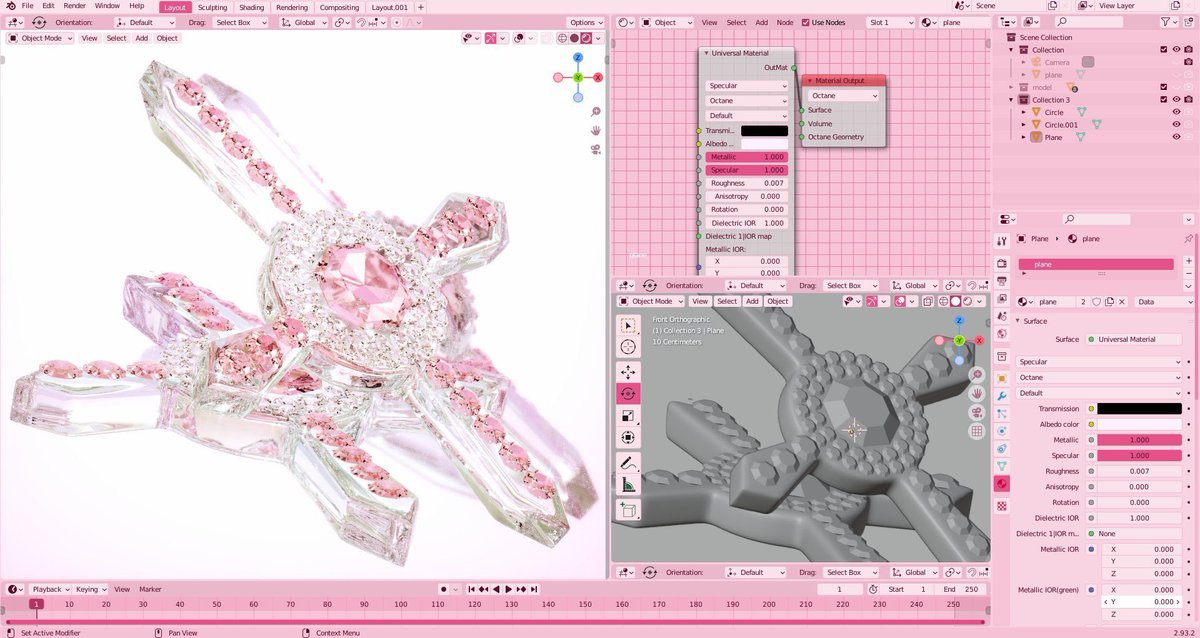Open Playback popover in timeline
This screenshot has width=1200, height=638.
[49, 589]
